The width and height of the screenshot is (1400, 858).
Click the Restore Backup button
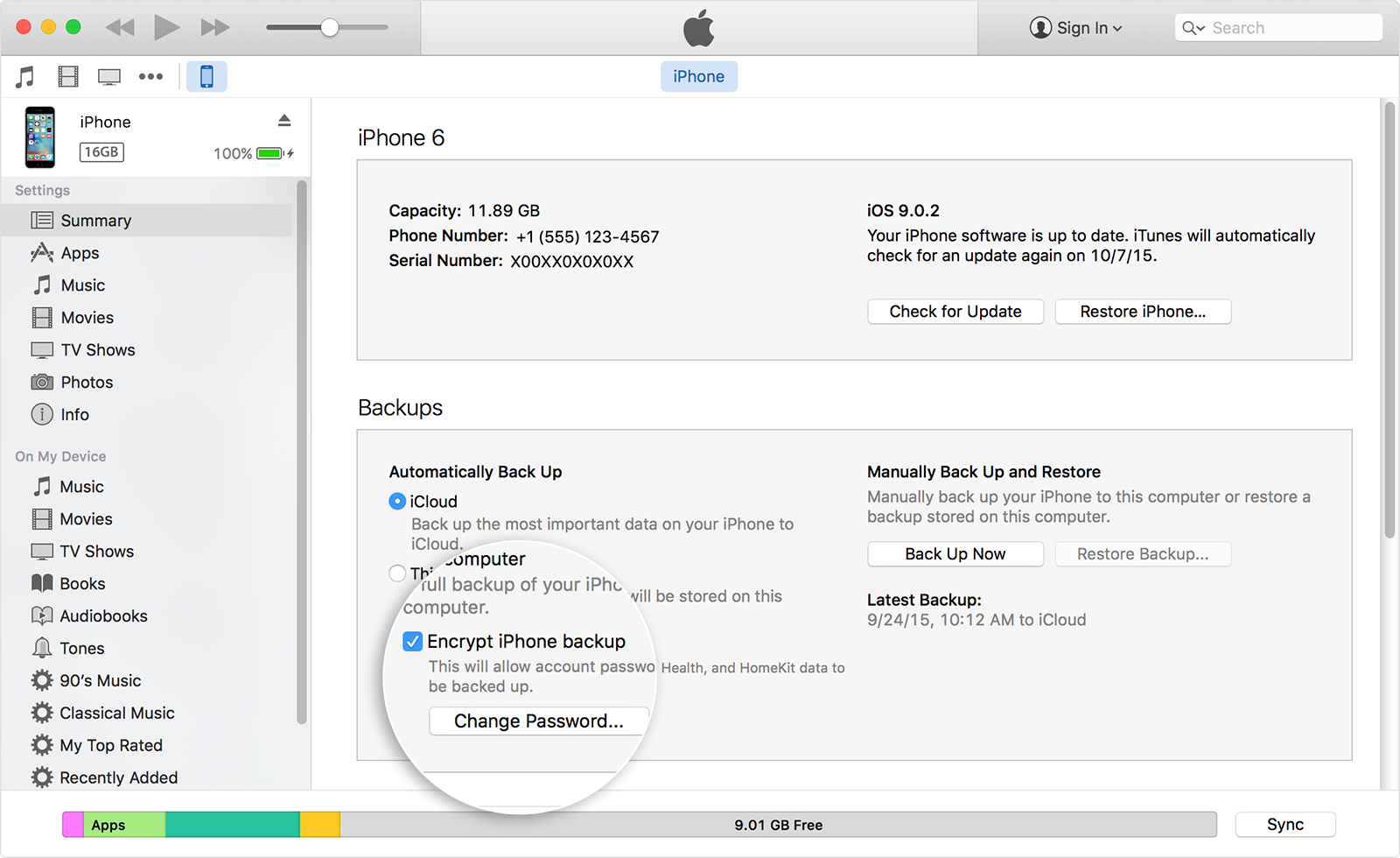click(1143, 554)
